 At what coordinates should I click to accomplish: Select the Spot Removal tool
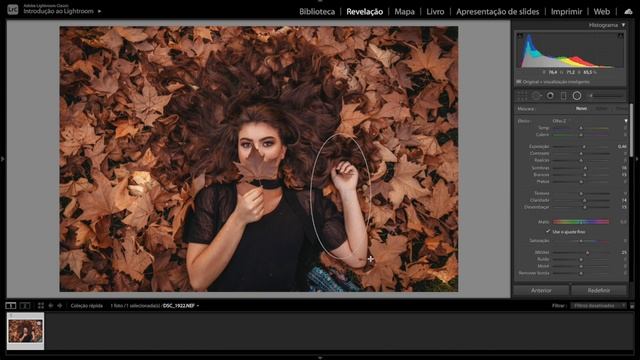pyautogui.click(x=536, y=96)
